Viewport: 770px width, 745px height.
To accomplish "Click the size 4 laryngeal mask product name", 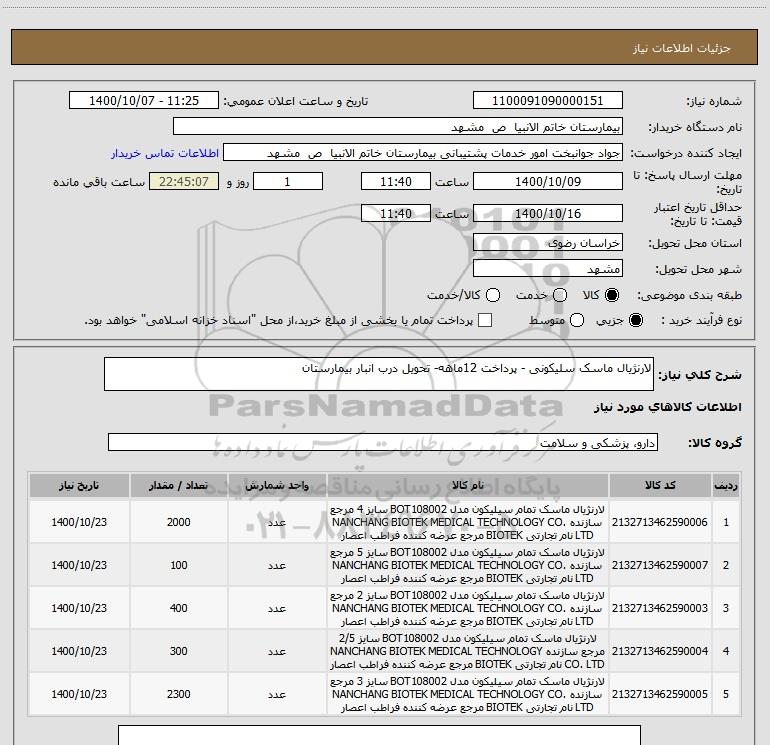I will (468, 522).
